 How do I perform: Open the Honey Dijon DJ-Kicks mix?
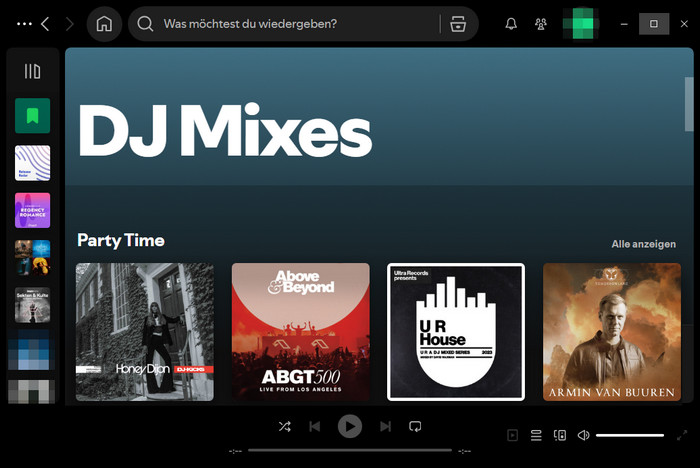(x=145, y=332)
